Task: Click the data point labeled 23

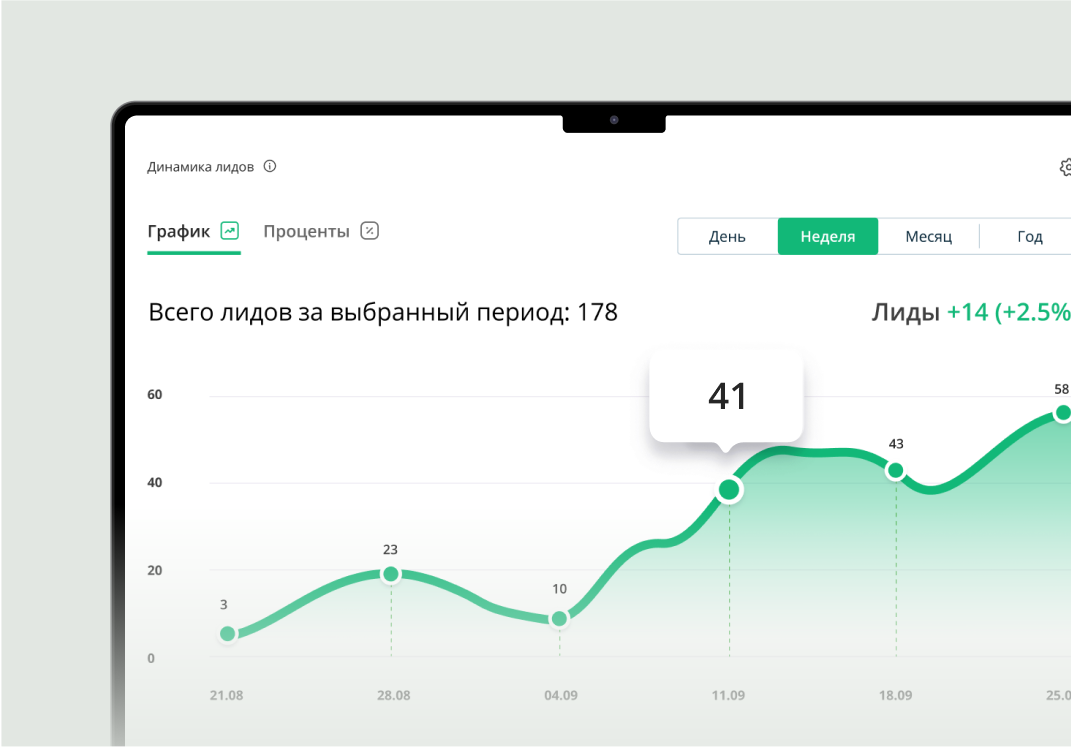Action: pyautogui.click(x=391, y=574)
